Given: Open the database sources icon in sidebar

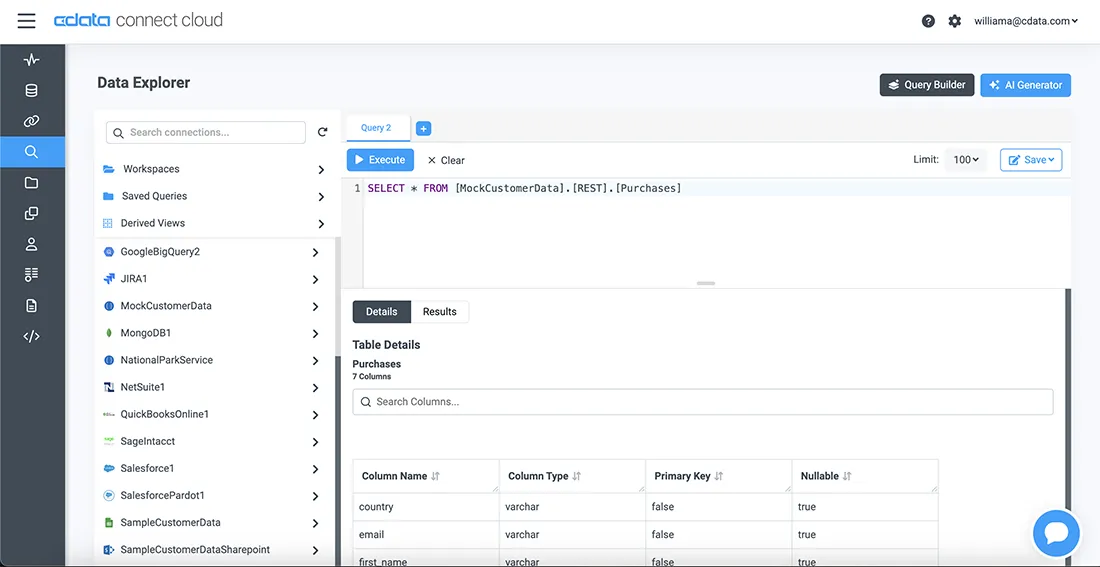Looking at the screenshot, I should (31, 91).
